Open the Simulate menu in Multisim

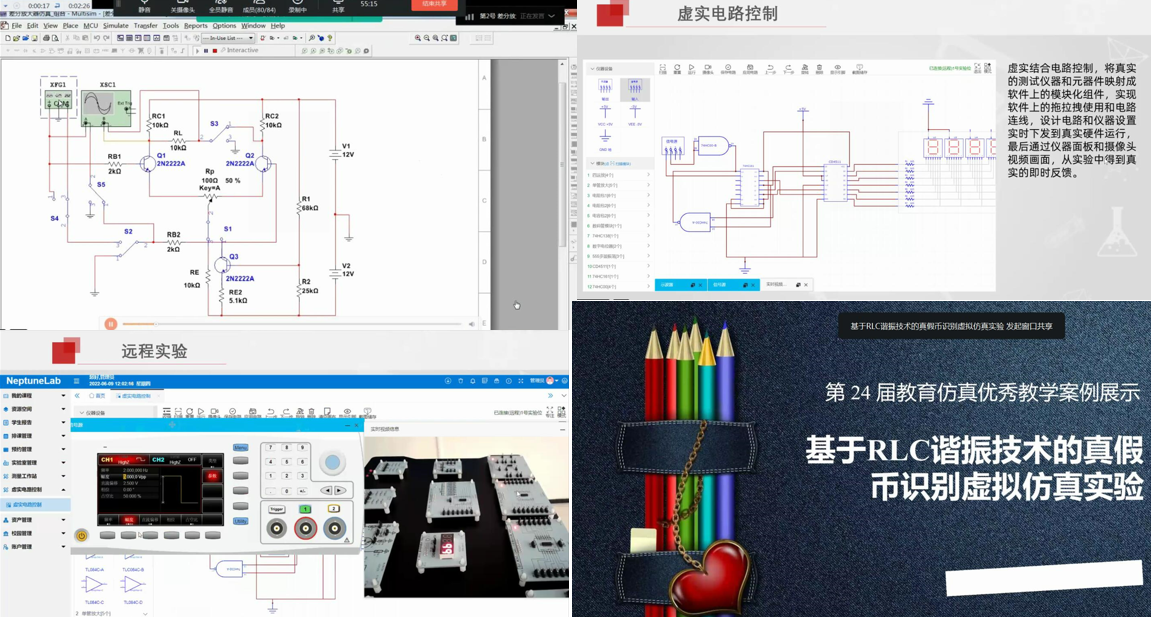point(115,25)
